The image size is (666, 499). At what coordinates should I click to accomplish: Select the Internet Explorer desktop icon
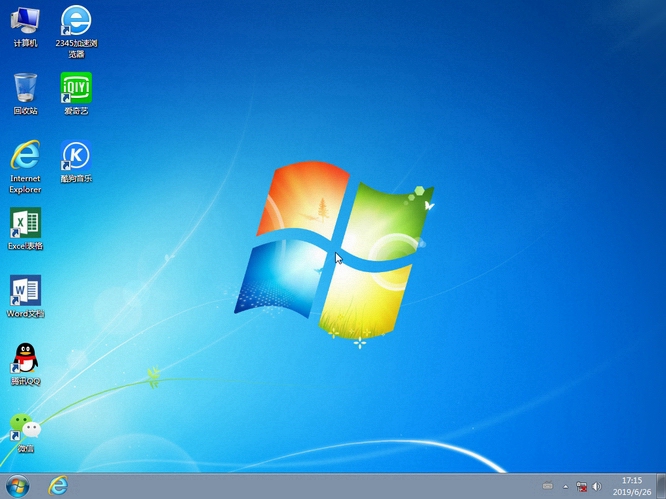point(25,156)
